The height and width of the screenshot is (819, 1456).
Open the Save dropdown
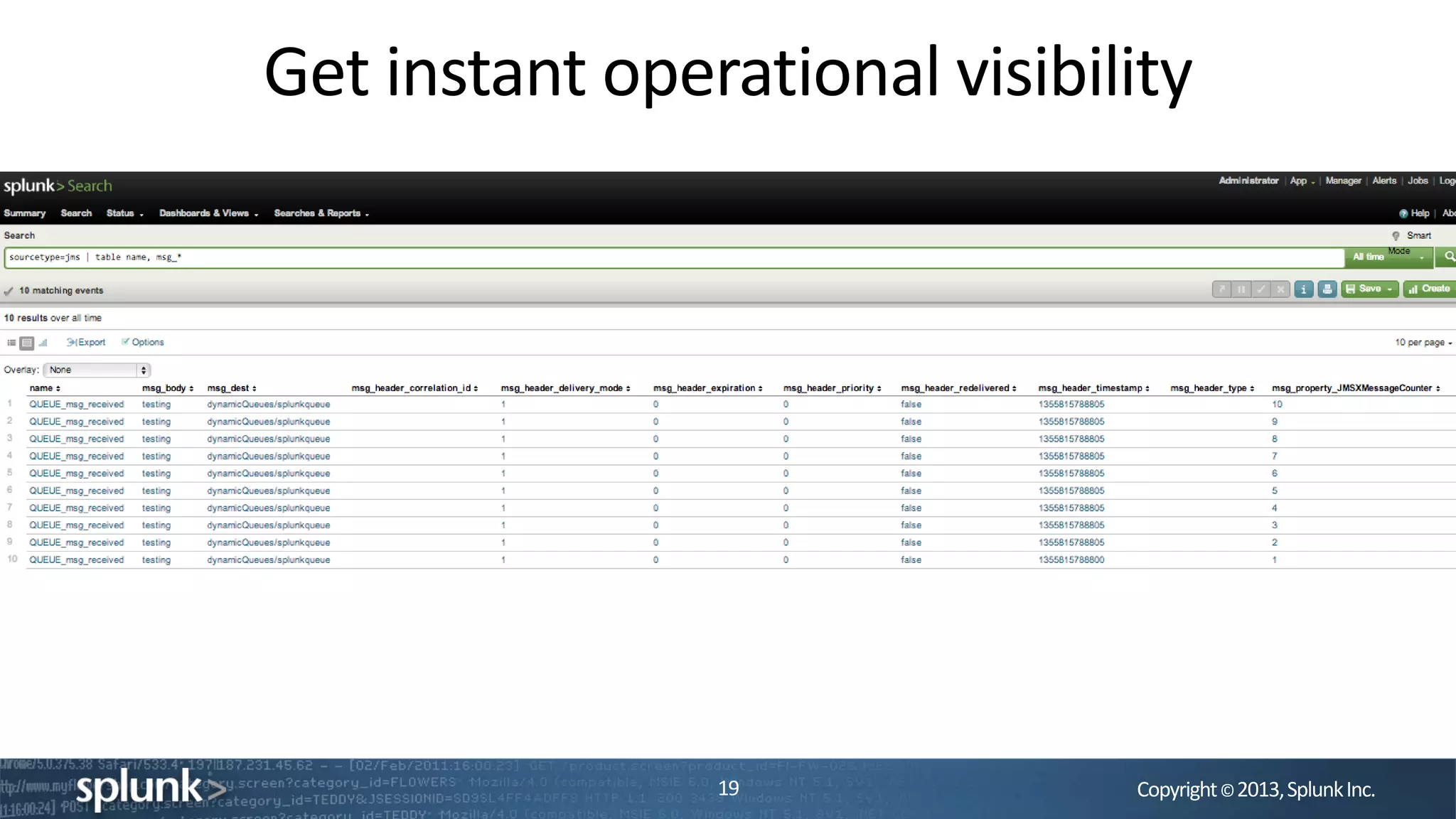tap(1370, 289)
